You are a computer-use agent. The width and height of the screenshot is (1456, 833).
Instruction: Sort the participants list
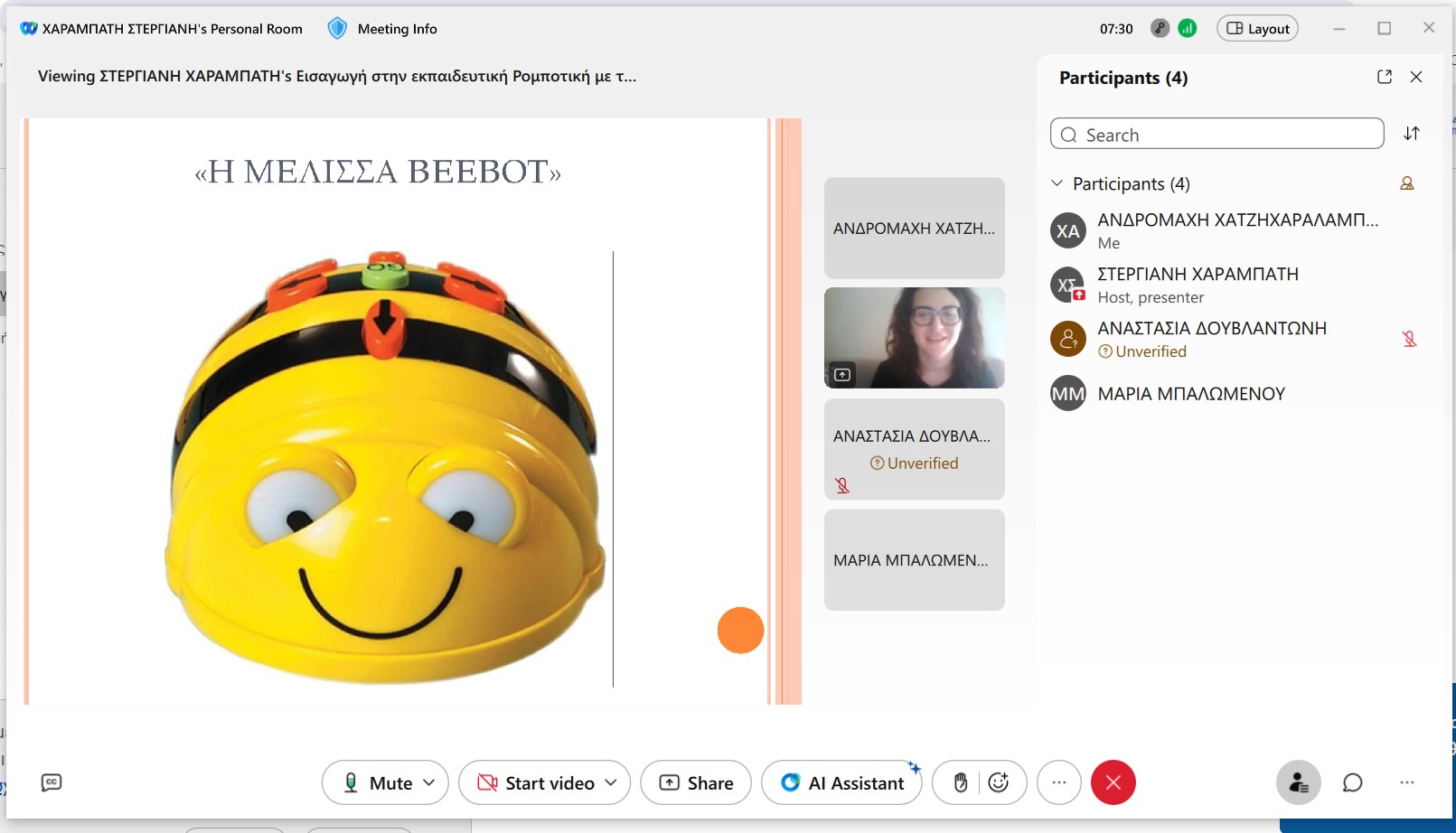pyautogui.click(x=1411, y=134)
